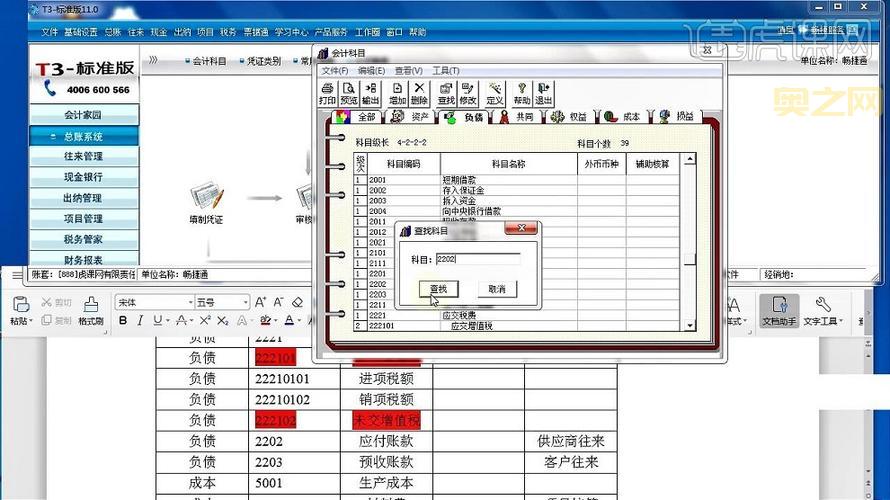Open the 五号 font size dropdown

(x=245, y=302)
